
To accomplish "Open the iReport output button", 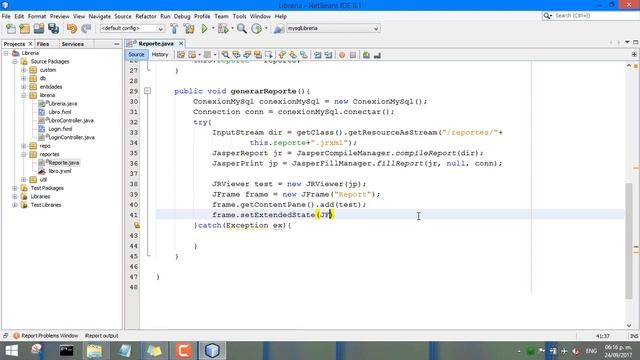I will click(101, 336).
